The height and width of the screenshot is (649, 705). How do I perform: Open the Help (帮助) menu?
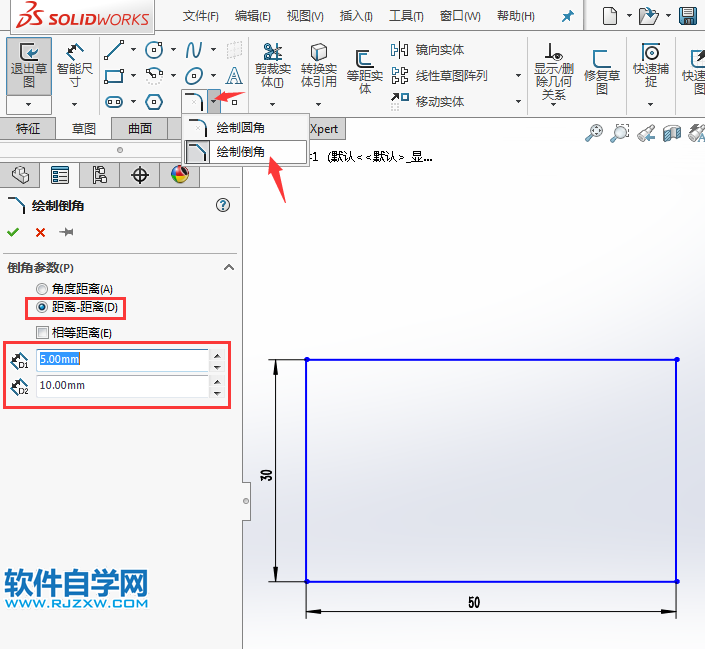point(516,16)
